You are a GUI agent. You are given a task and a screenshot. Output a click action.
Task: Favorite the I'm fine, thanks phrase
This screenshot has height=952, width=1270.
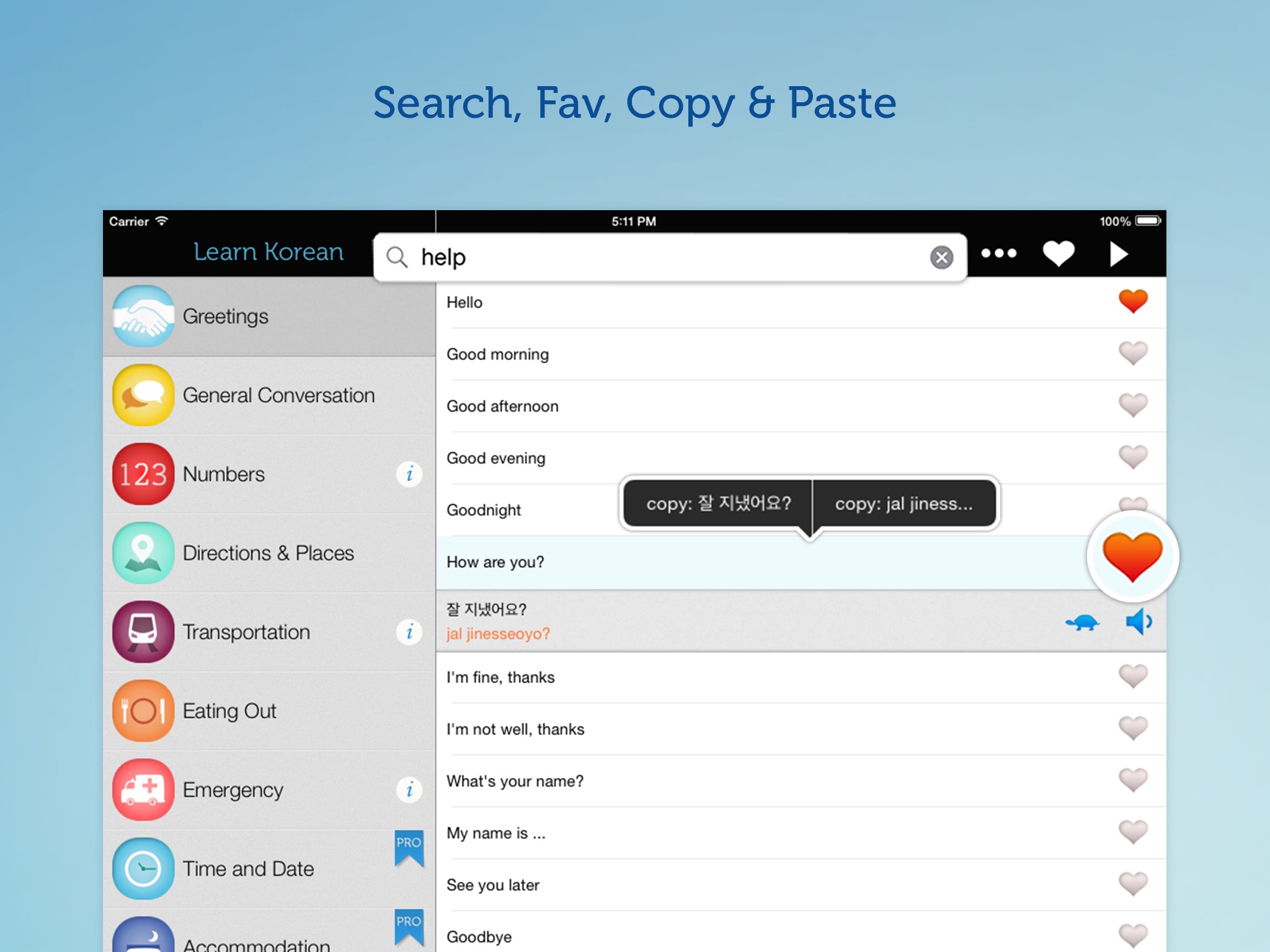[1133, 677]
